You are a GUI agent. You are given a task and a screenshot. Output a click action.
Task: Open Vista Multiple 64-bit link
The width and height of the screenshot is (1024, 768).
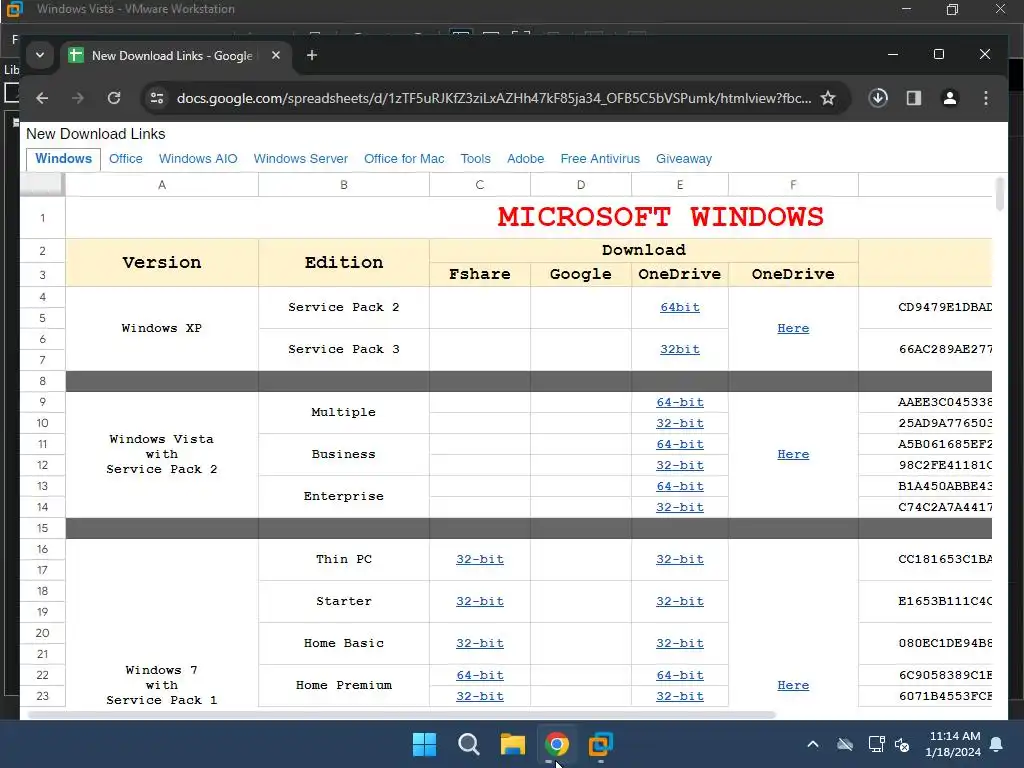point(680,402)
